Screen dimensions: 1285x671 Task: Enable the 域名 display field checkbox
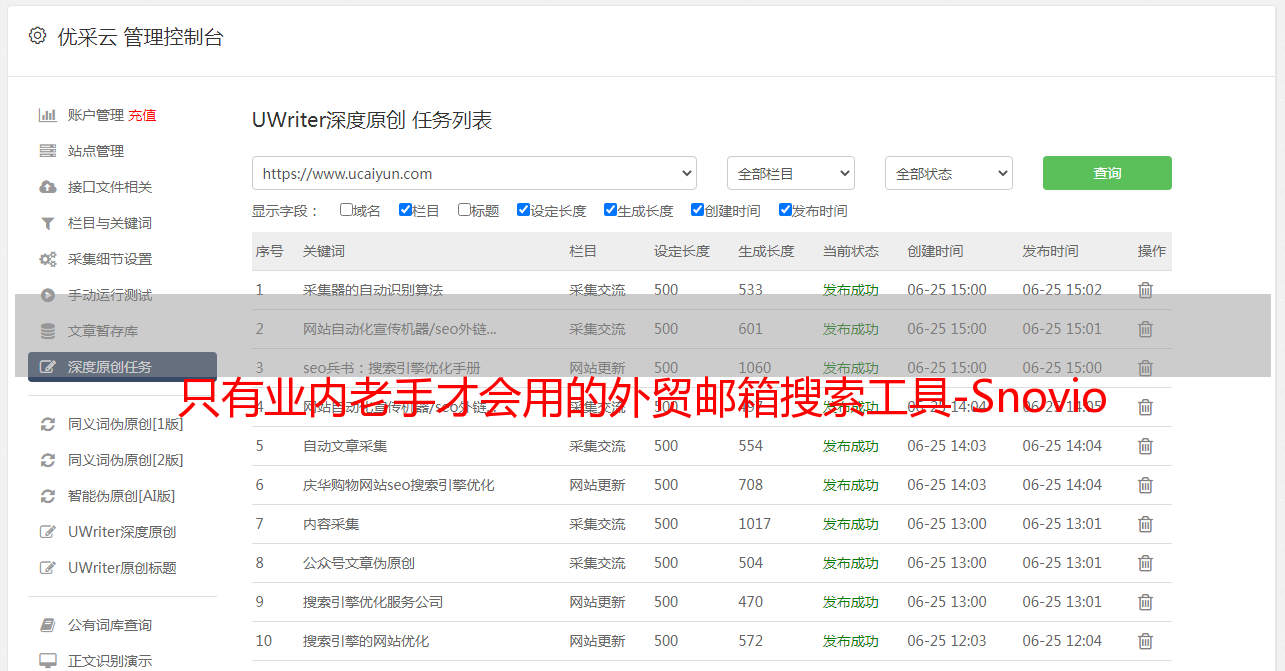[346, 210]
